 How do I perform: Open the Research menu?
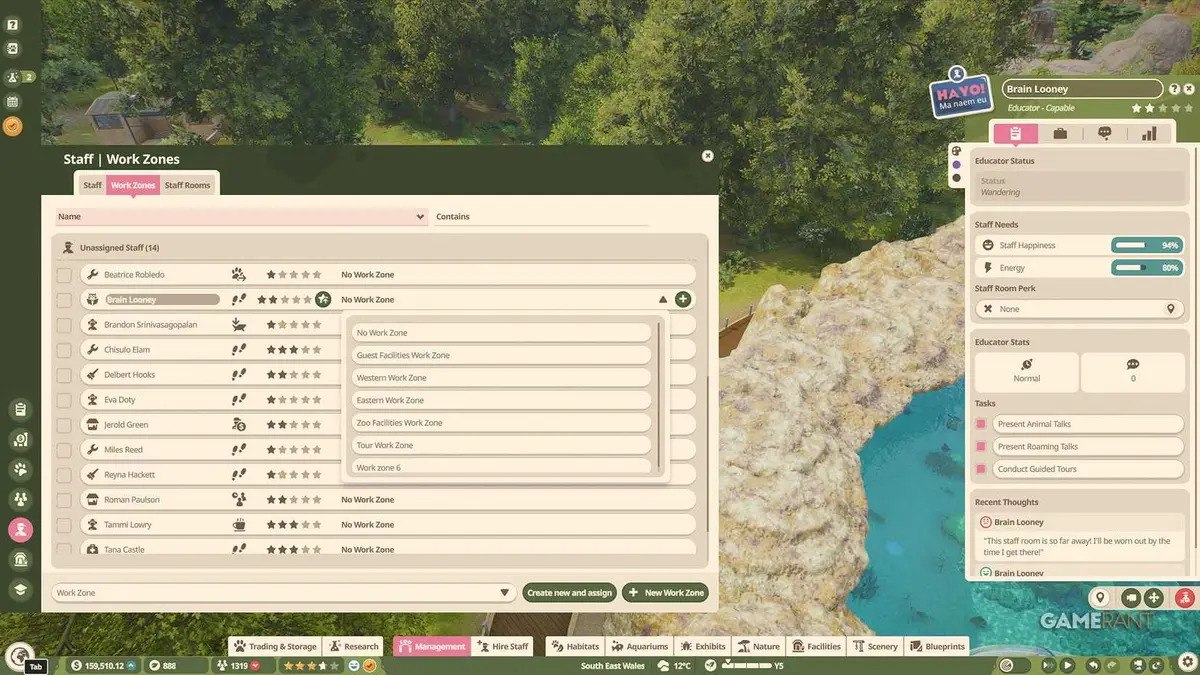354,646
